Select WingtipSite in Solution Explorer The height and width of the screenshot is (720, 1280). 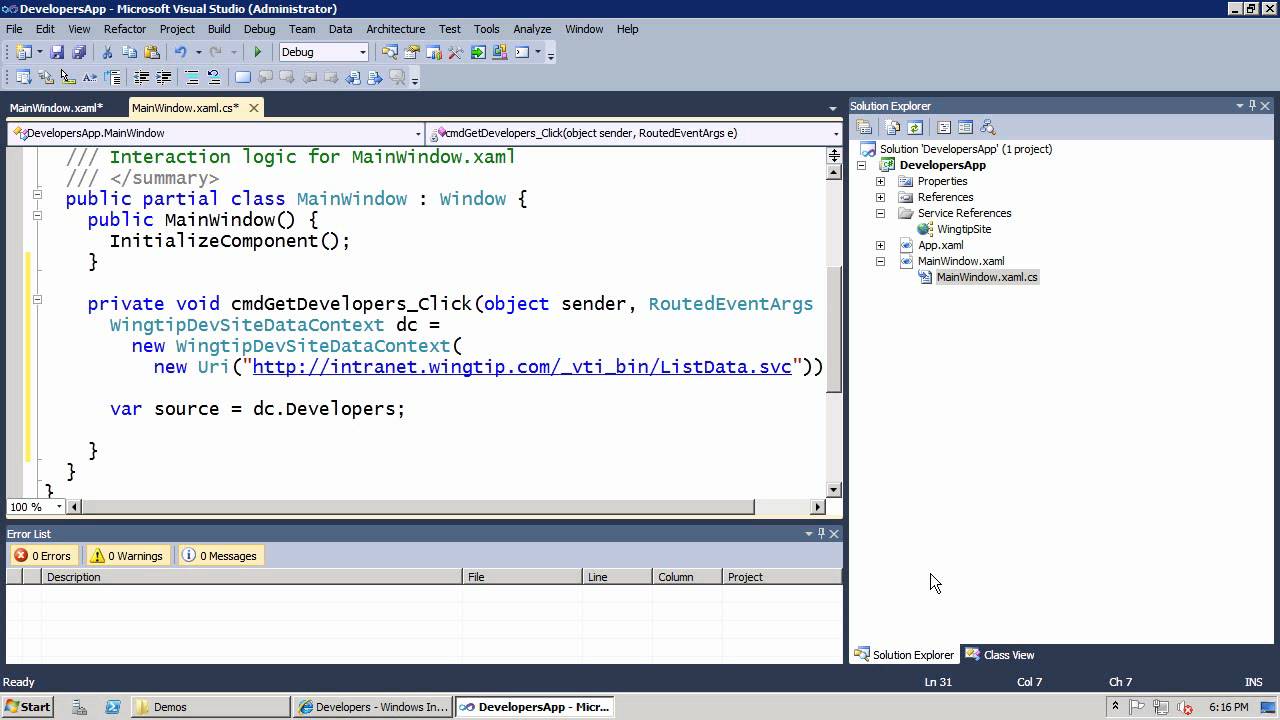click(x=963, y=229)
